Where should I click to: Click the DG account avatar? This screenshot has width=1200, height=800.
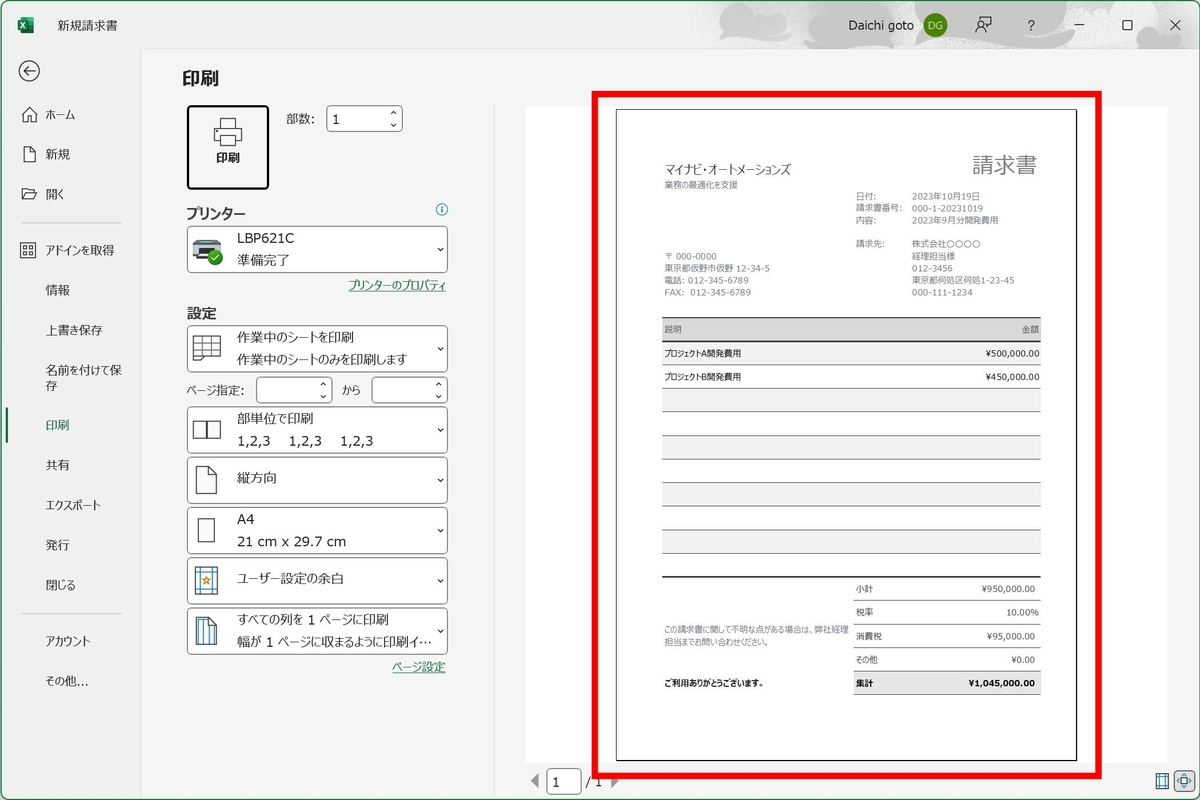click(x=935, y=25)
